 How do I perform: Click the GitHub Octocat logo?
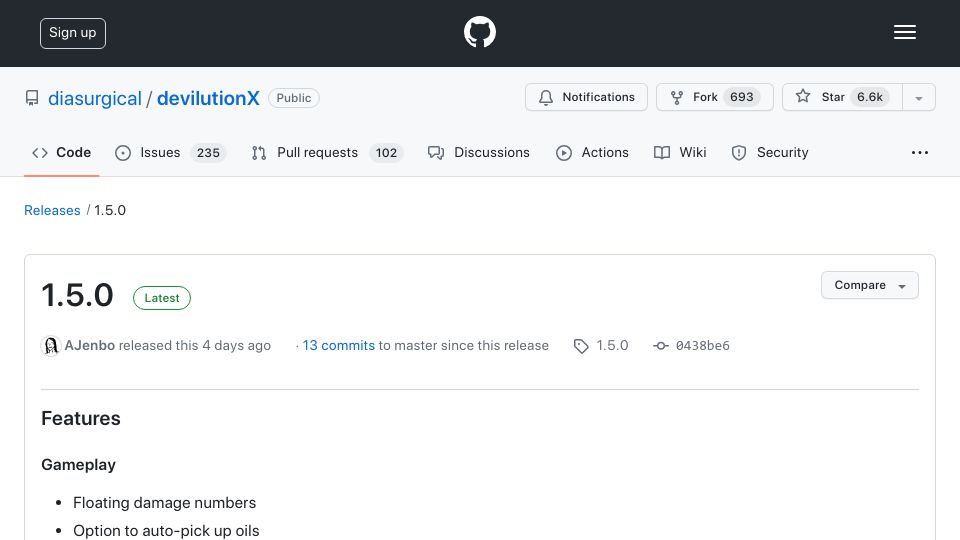pos(479,32)
